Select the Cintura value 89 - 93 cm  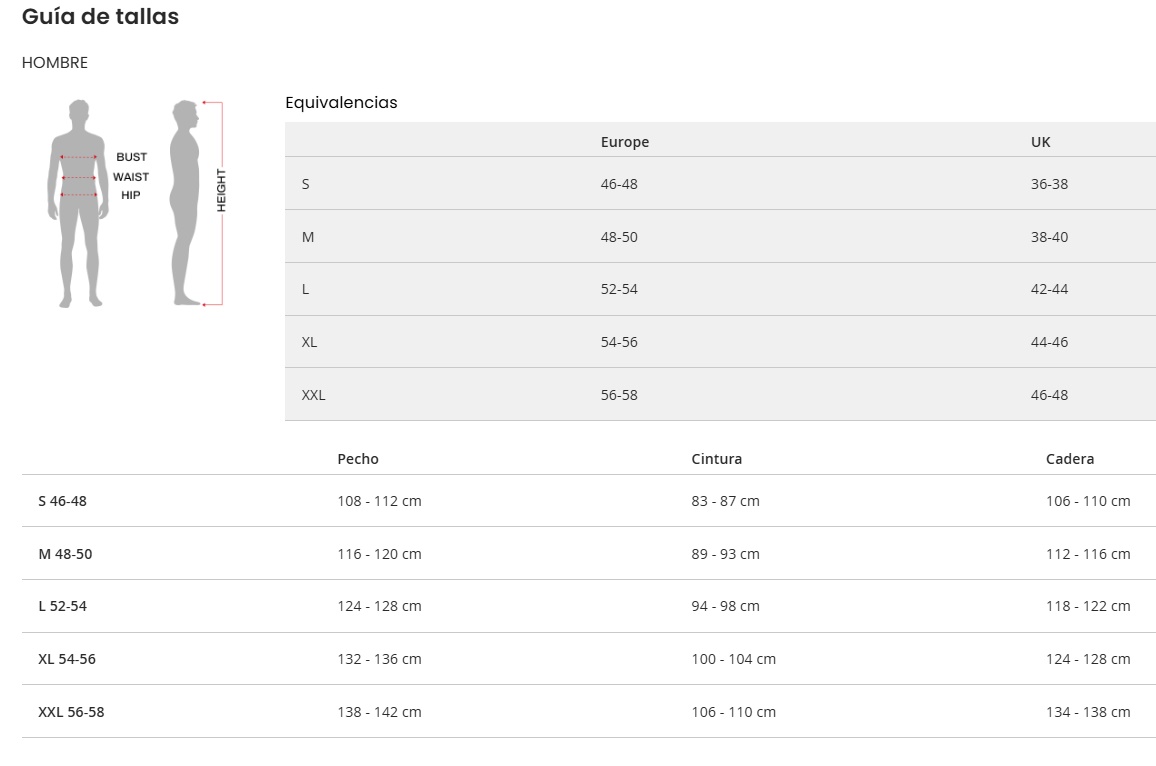click(x=725, y=554)
